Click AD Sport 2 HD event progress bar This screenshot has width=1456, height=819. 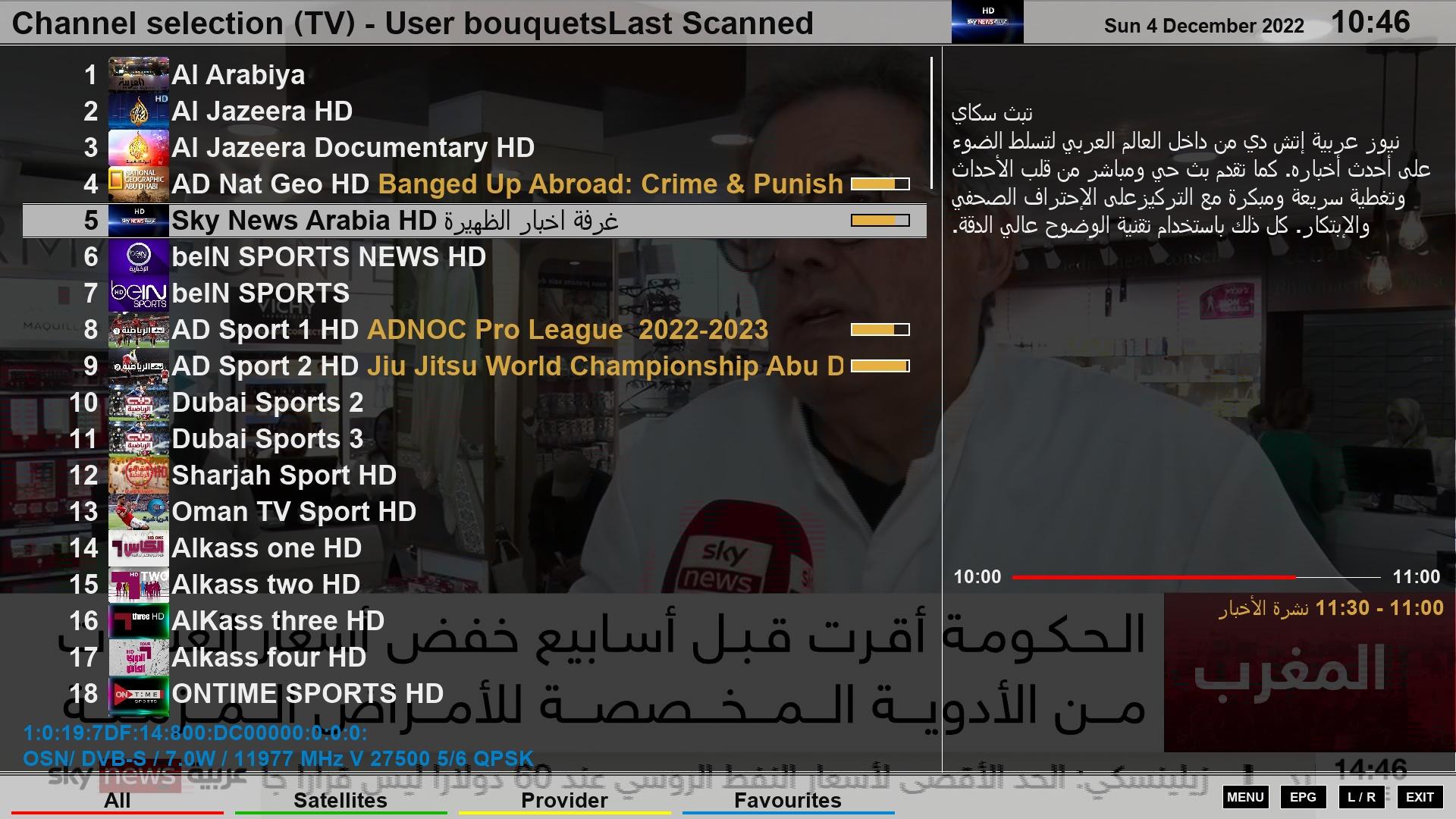pyautogui.click(x=880, y=366)
